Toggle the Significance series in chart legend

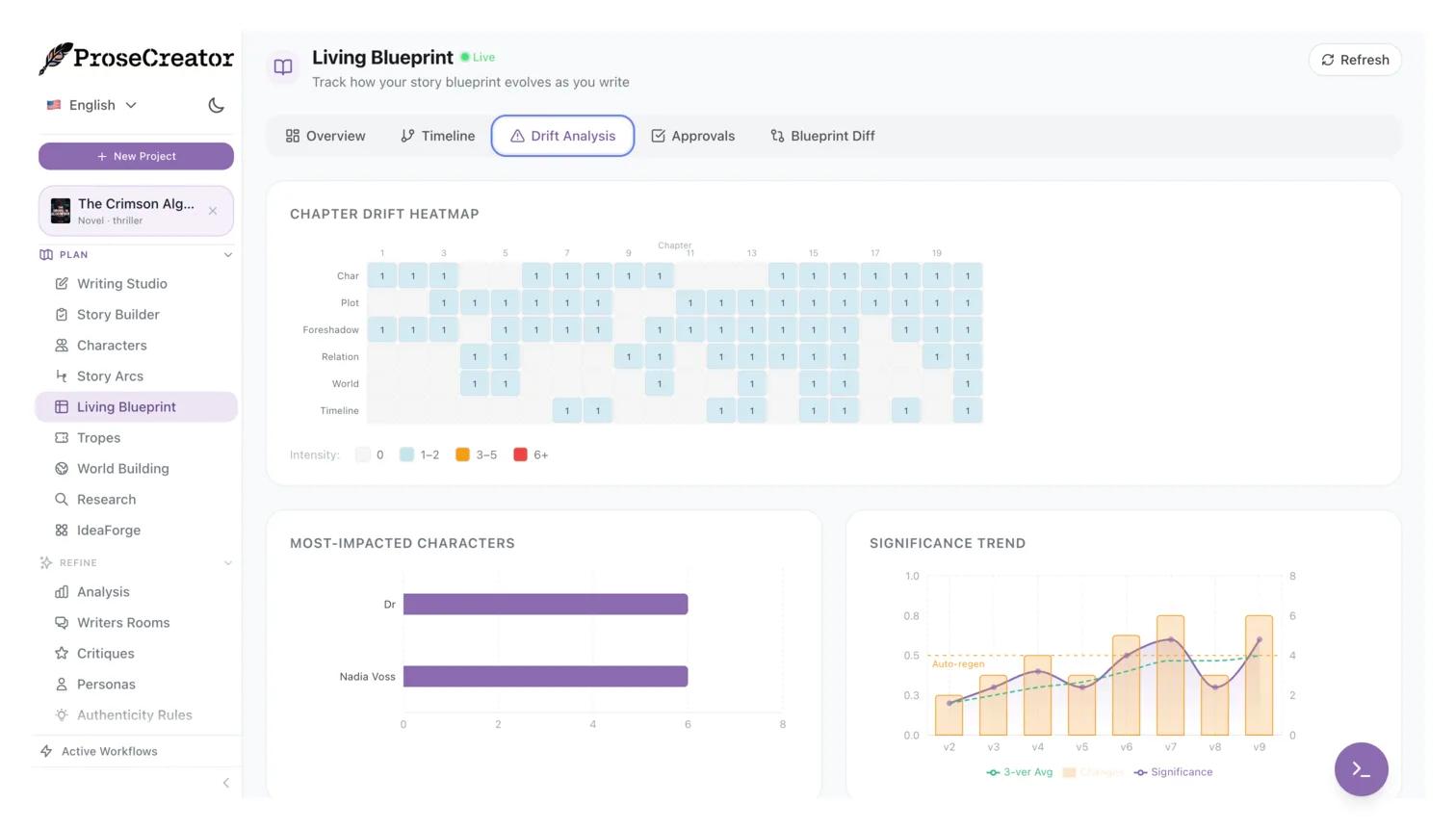[x=1173, y=772]
